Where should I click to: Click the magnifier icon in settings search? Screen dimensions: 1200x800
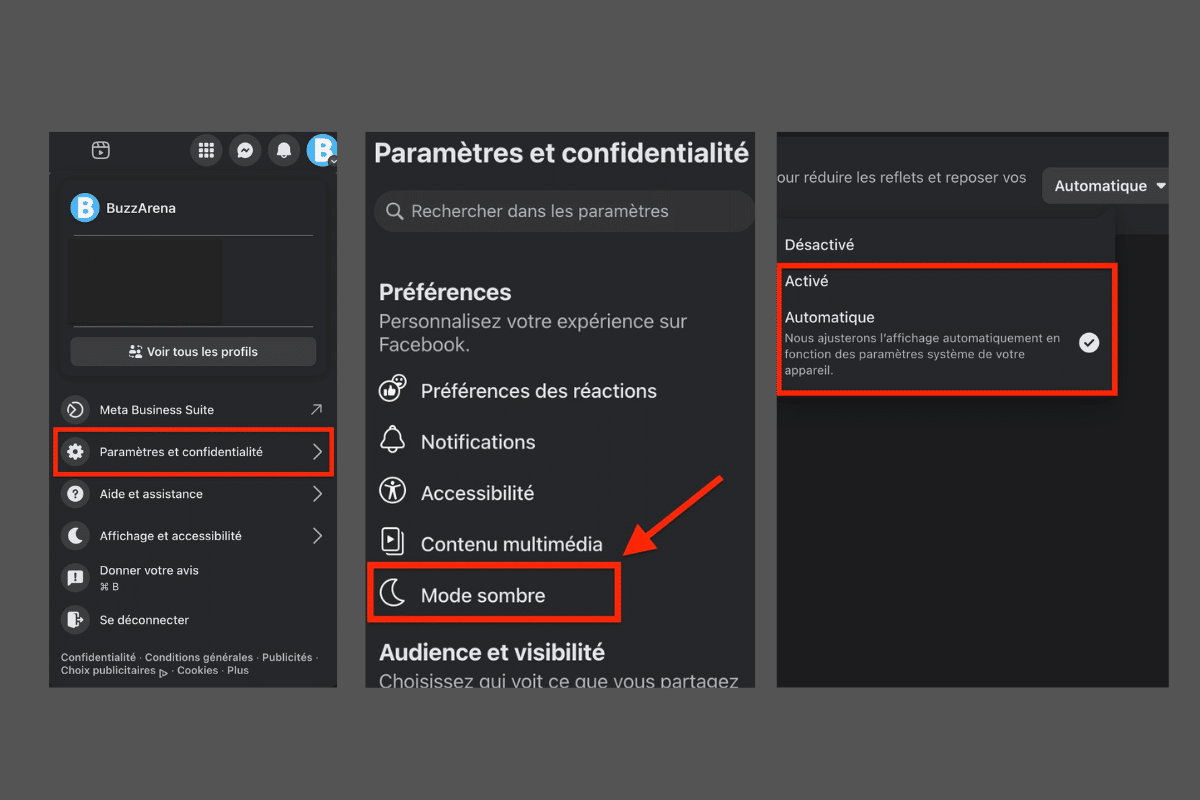(x=394, y=211)
